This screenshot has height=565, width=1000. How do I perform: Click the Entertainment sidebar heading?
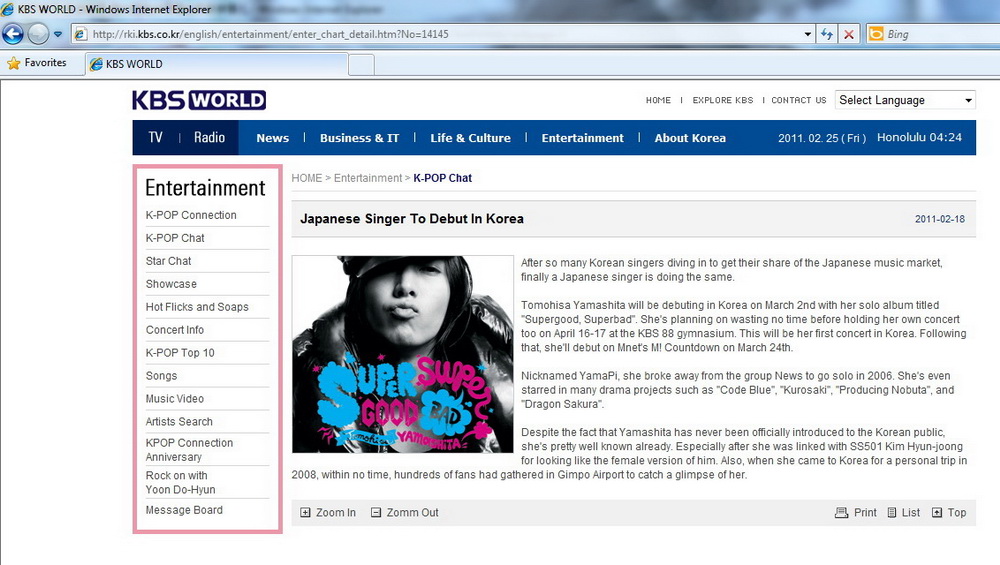[x=205, y=187]
